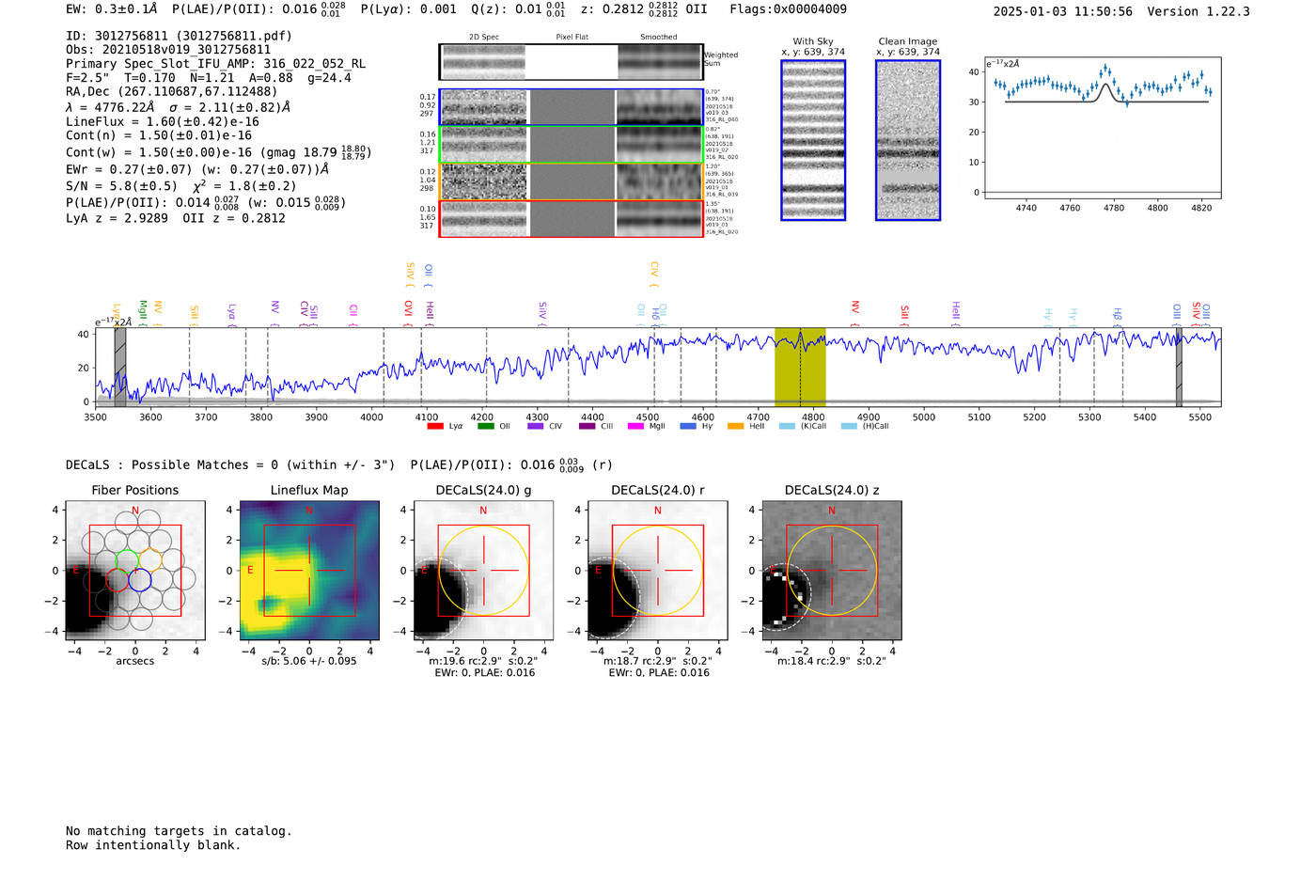1316x896 pixels.
Task: Open the DECaLS(24.0) r cutout
Action: click(x=658, y=570)
